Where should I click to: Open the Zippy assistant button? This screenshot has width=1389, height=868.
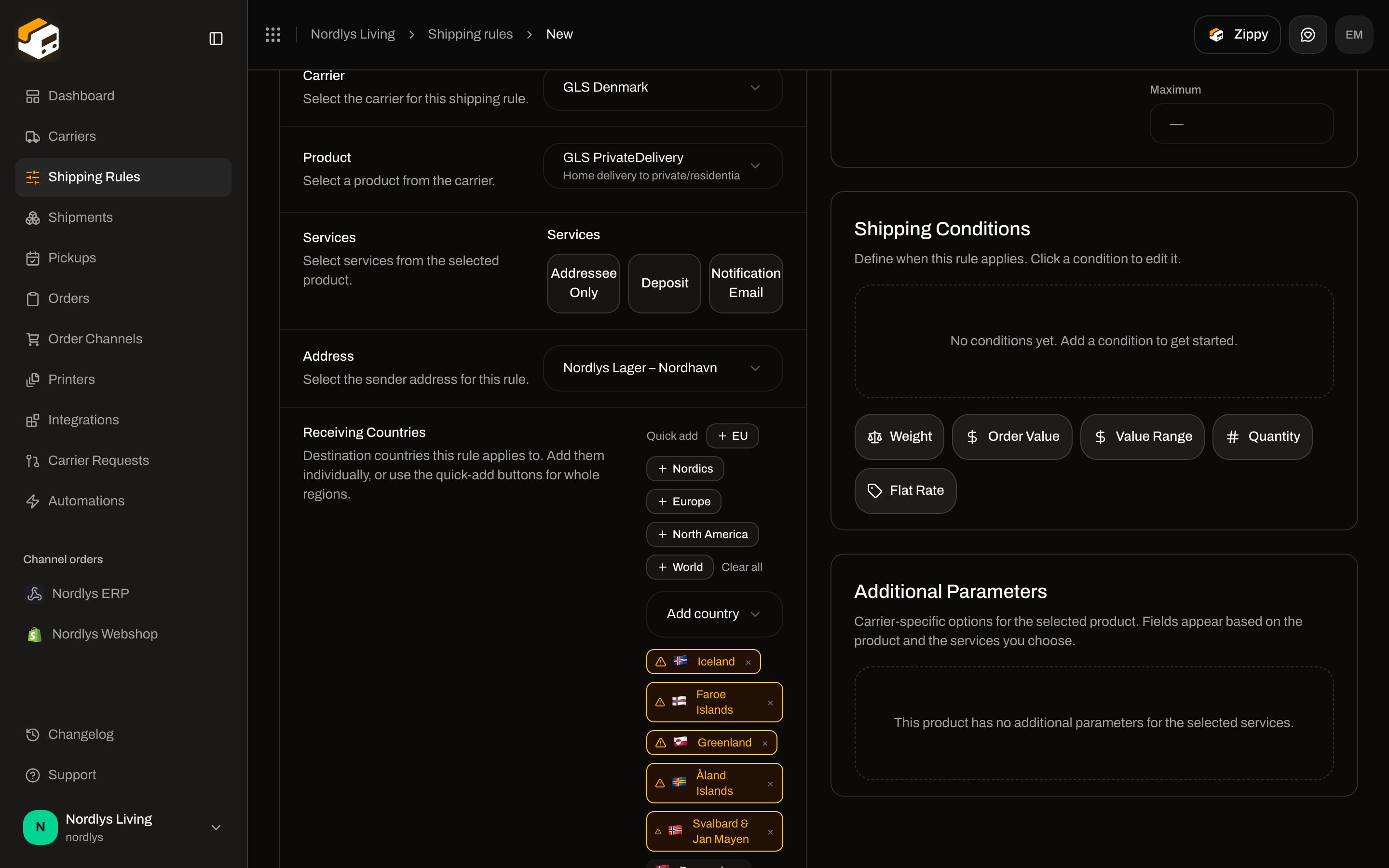[x=1237, y=34]
